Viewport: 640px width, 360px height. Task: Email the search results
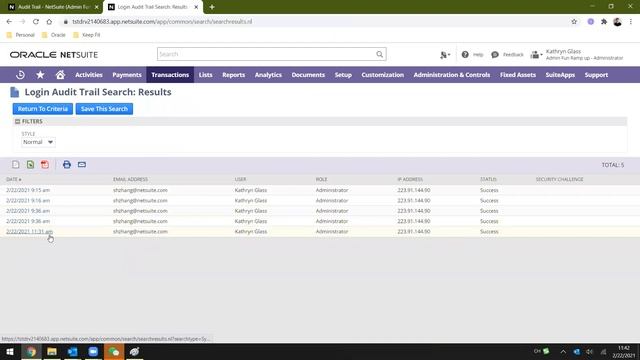tap(82, 164)
